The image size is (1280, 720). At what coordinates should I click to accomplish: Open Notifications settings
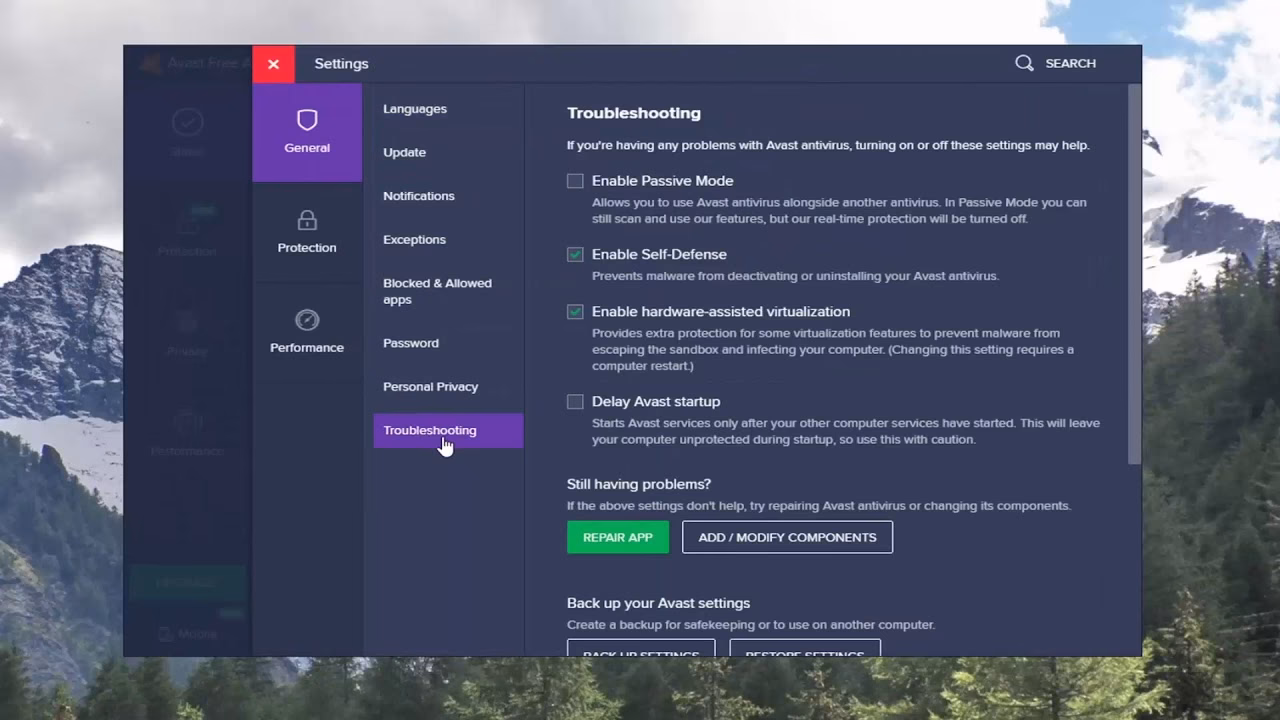pos(418,196)
